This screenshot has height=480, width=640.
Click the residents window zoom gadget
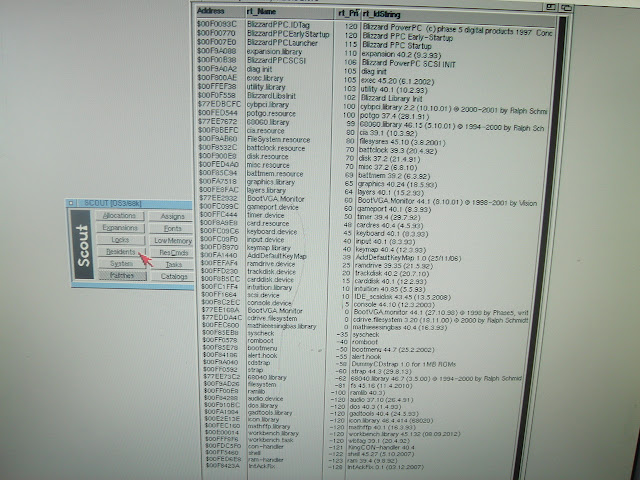pyautogui.click(x=551, y=7)
